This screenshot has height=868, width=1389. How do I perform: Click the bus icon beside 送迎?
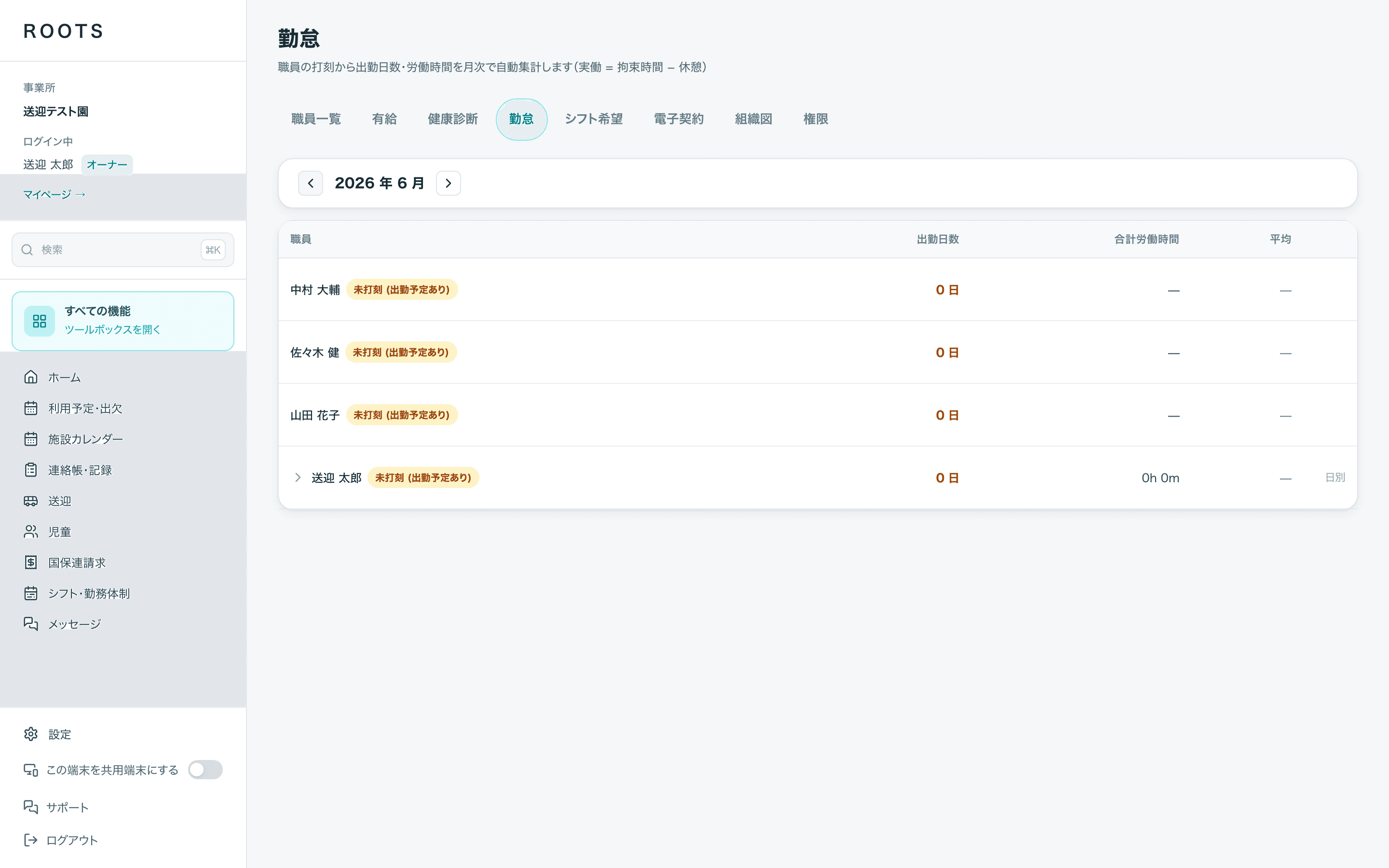pos(31,501)
